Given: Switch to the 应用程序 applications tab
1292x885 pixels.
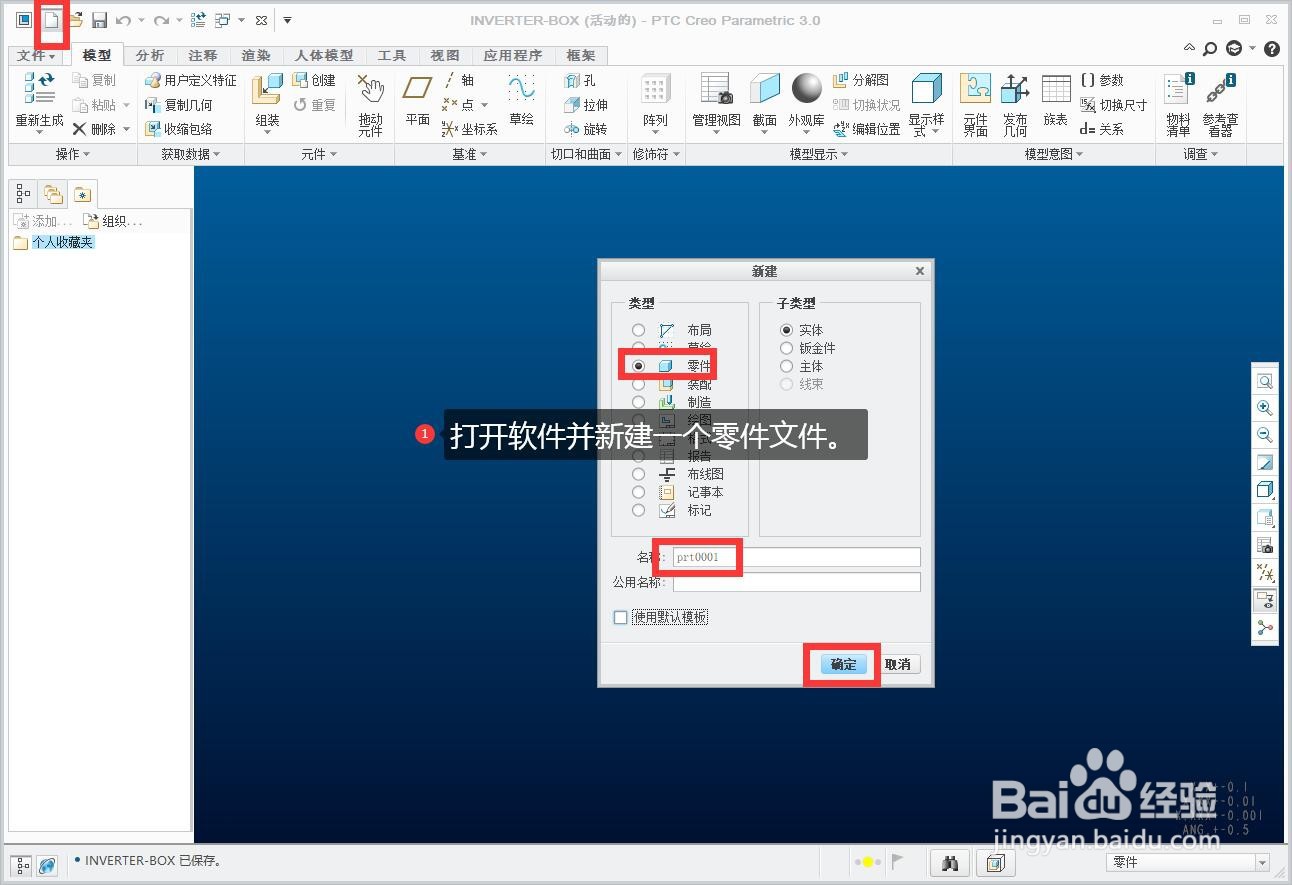Looking at the screenshot, I should click(x=512, y=55).
